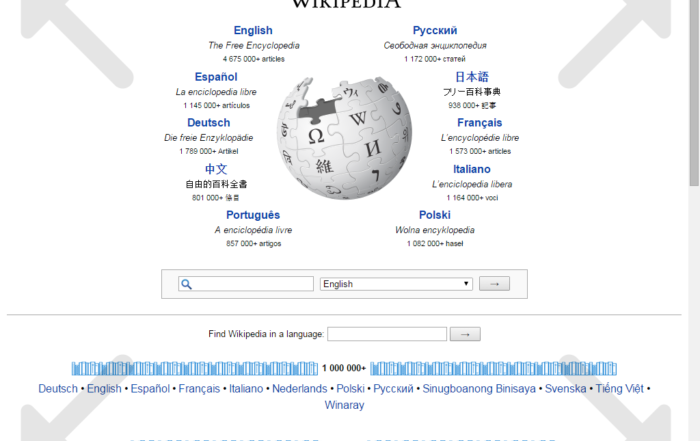Click Polski in the 1 000 000+ list
This screenshot has height=441, width=700.
pyautogui.click(x=350, y=389)
